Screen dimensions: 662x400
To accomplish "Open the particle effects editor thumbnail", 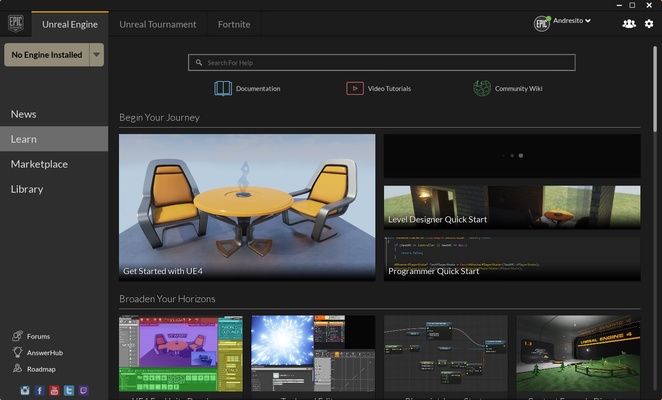I will click(313, 354).
